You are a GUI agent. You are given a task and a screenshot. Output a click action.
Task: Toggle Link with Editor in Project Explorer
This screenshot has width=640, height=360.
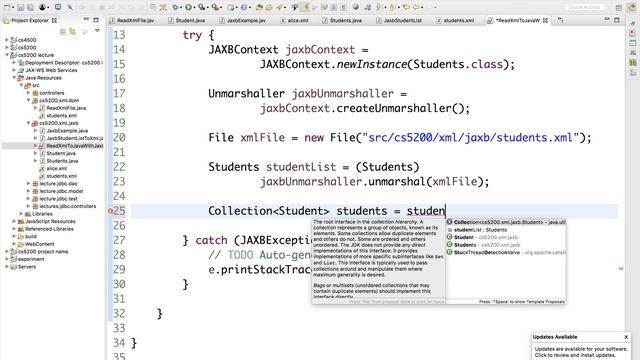point(73,31)
